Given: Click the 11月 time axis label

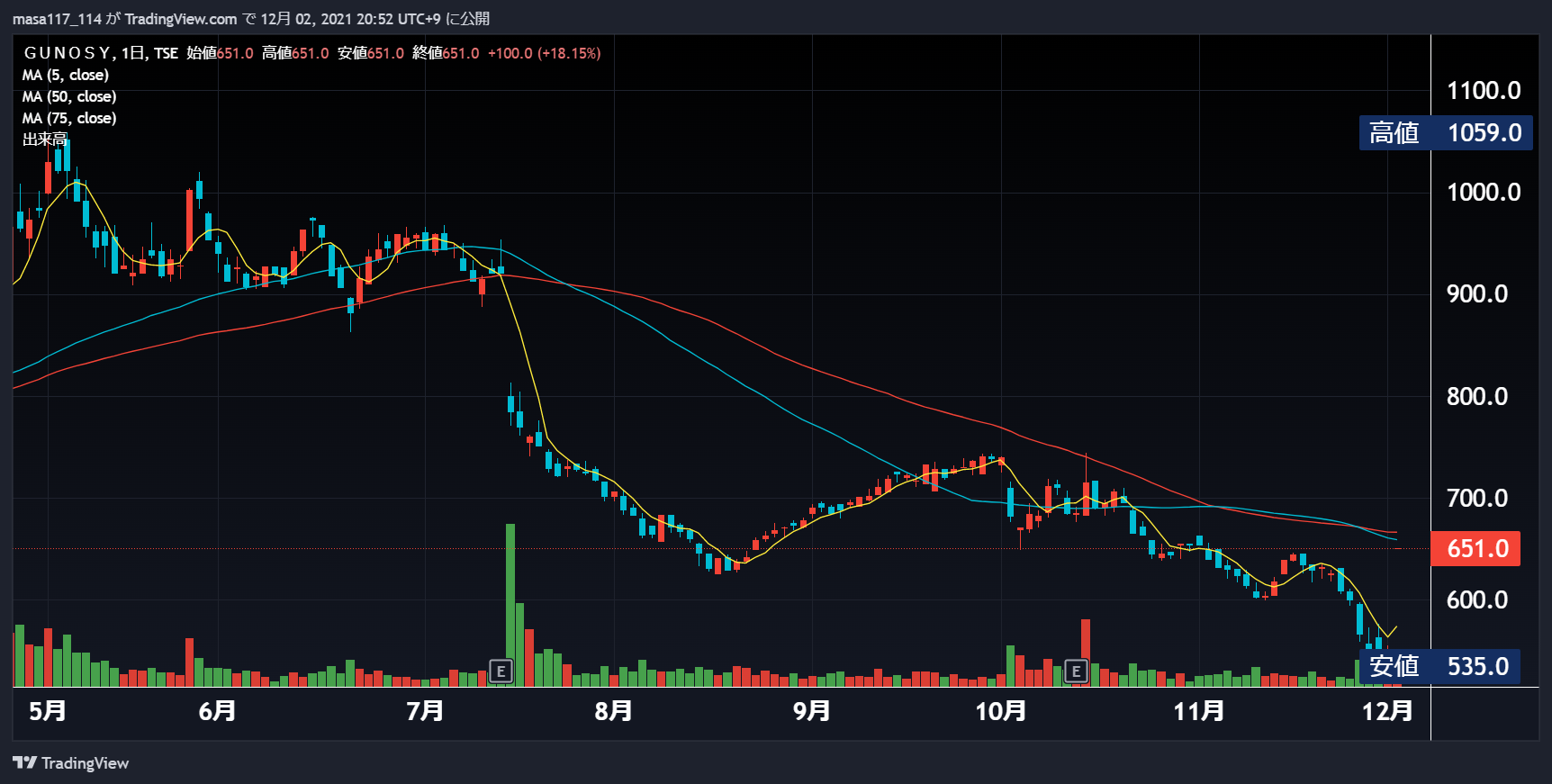Looking at the screenshot, I should pos(1199,711).
